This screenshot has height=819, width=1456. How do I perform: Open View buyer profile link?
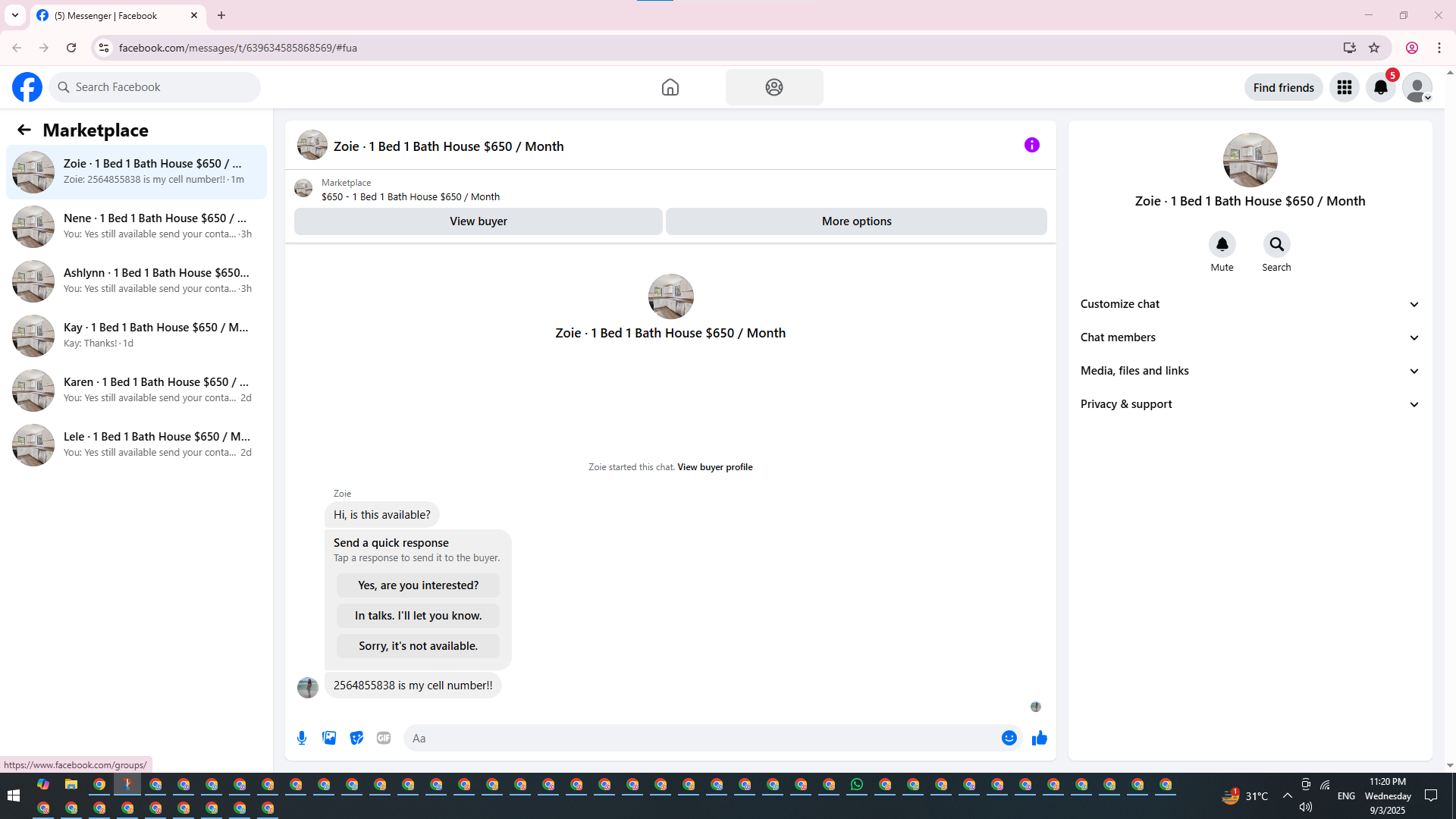point(715,467)
